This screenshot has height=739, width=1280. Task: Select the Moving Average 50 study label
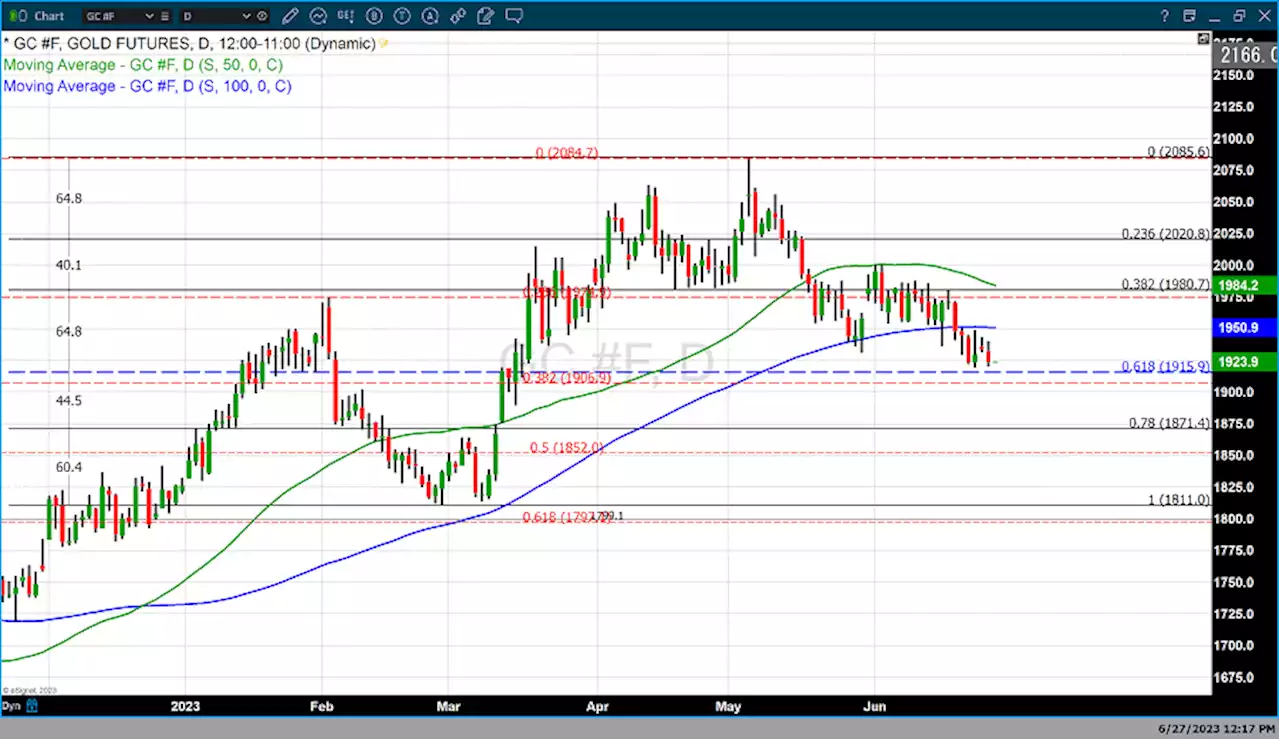click(143, 65)
